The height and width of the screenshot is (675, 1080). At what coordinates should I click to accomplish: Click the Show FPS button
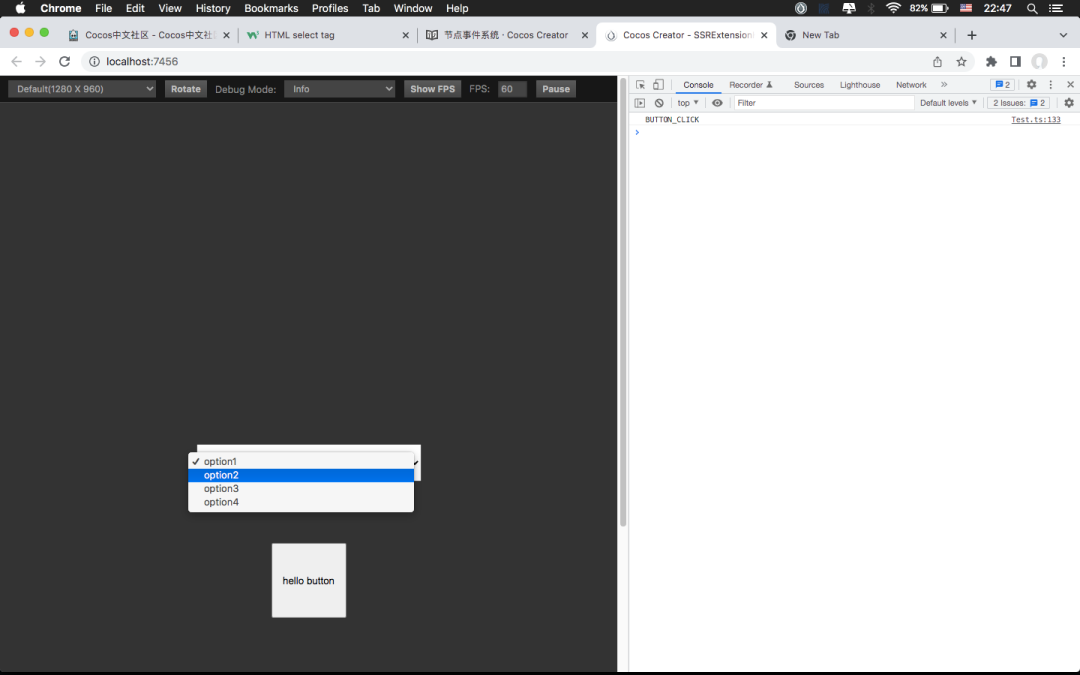433,89
